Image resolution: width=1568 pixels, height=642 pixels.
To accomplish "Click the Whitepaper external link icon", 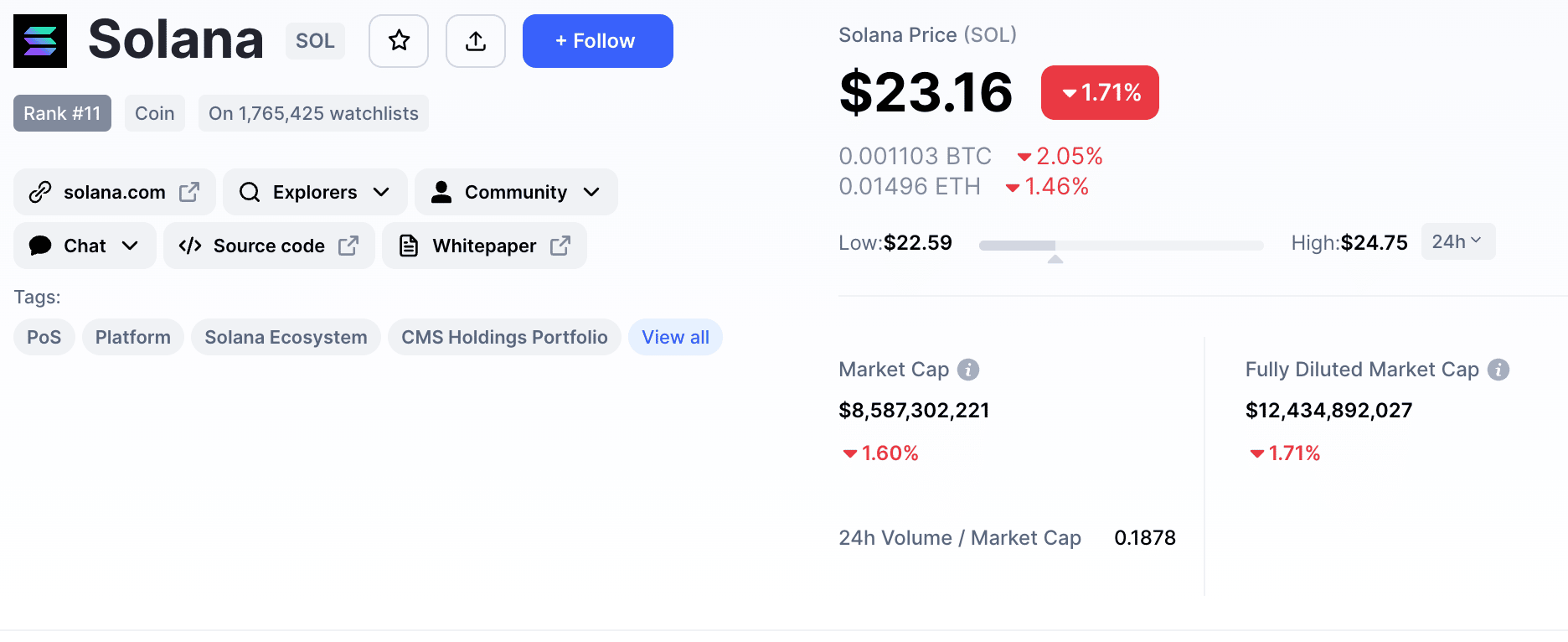I will [x=560, y=246].
